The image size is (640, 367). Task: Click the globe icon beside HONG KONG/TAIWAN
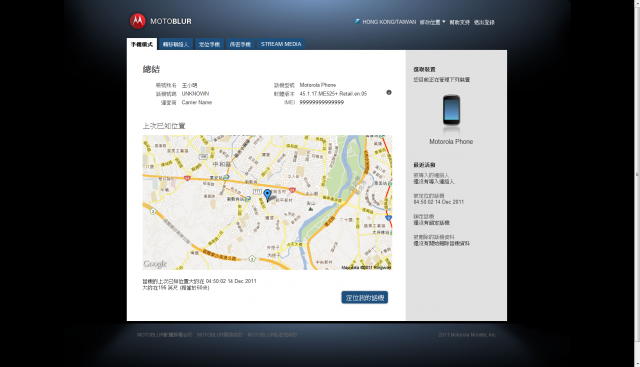pos(357,21)
